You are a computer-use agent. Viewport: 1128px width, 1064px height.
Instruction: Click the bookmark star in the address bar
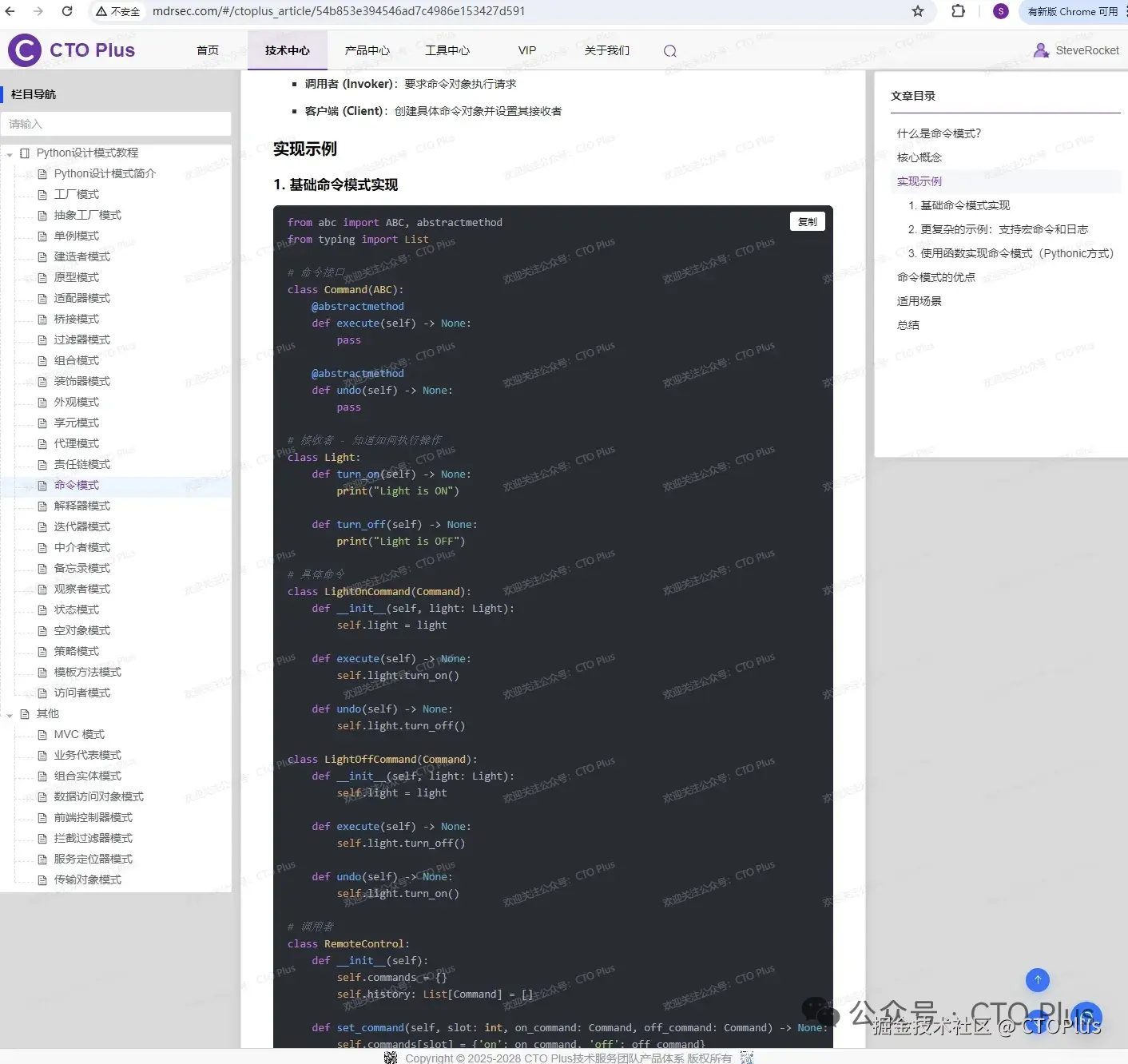918,11
